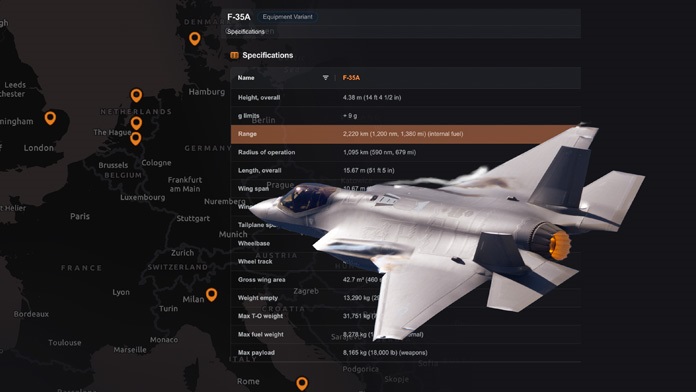Select value '1,095 km (590 nm, 679 mi)'
The height and width of the screenshot is (392, 696).
coord(380,152)
